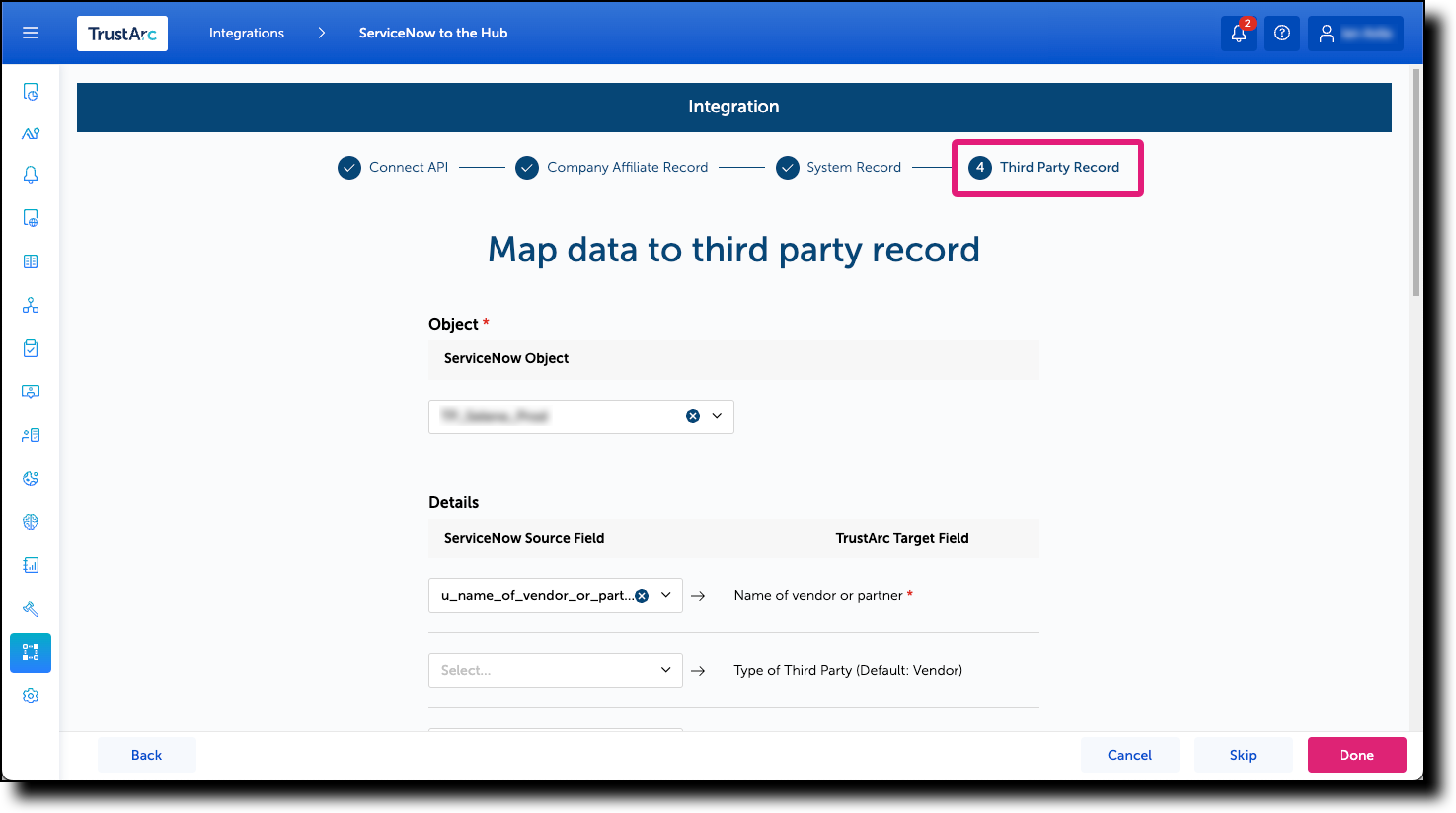Open the notifications bell with badge 2
1456x813 pixels.
pyautogui.click(x=1238, y=33)
